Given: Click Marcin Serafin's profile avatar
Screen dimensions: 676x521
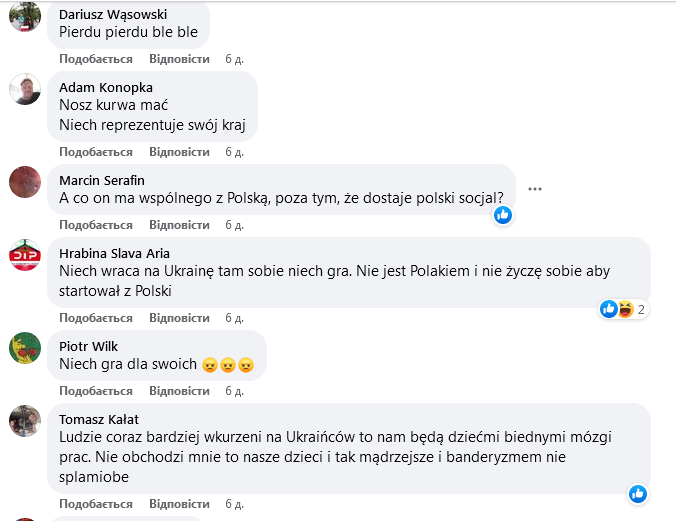Looking at the screenshot, I should pos(25,182).
